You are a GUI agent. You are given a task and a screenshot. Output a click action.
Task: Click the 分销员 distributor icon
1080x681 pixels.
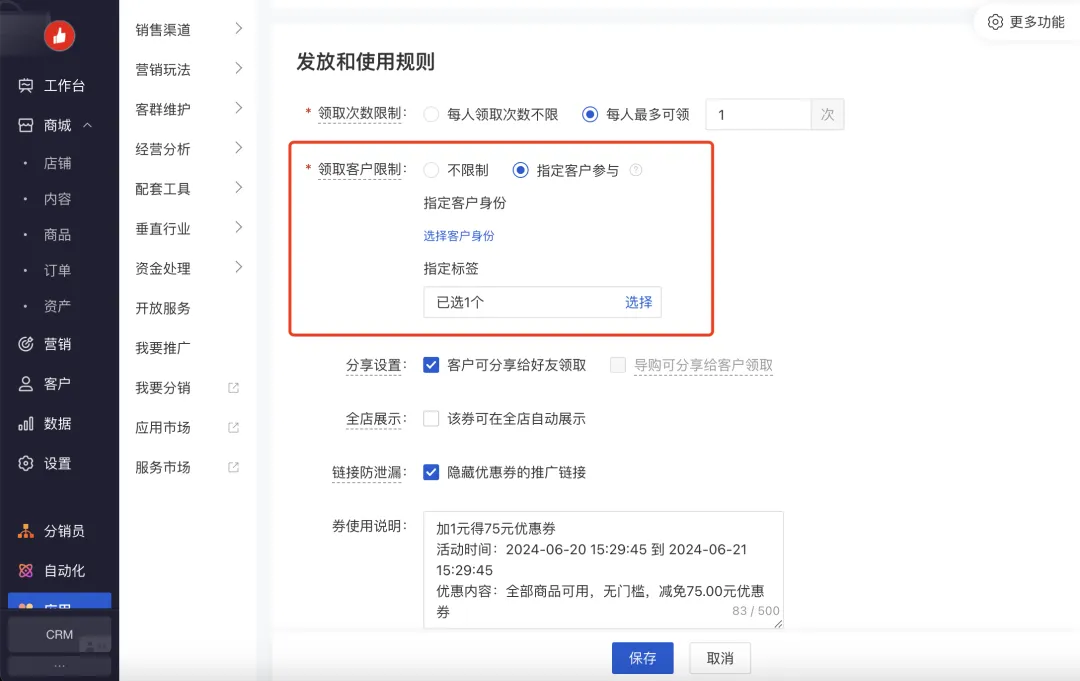click(26, 532)
